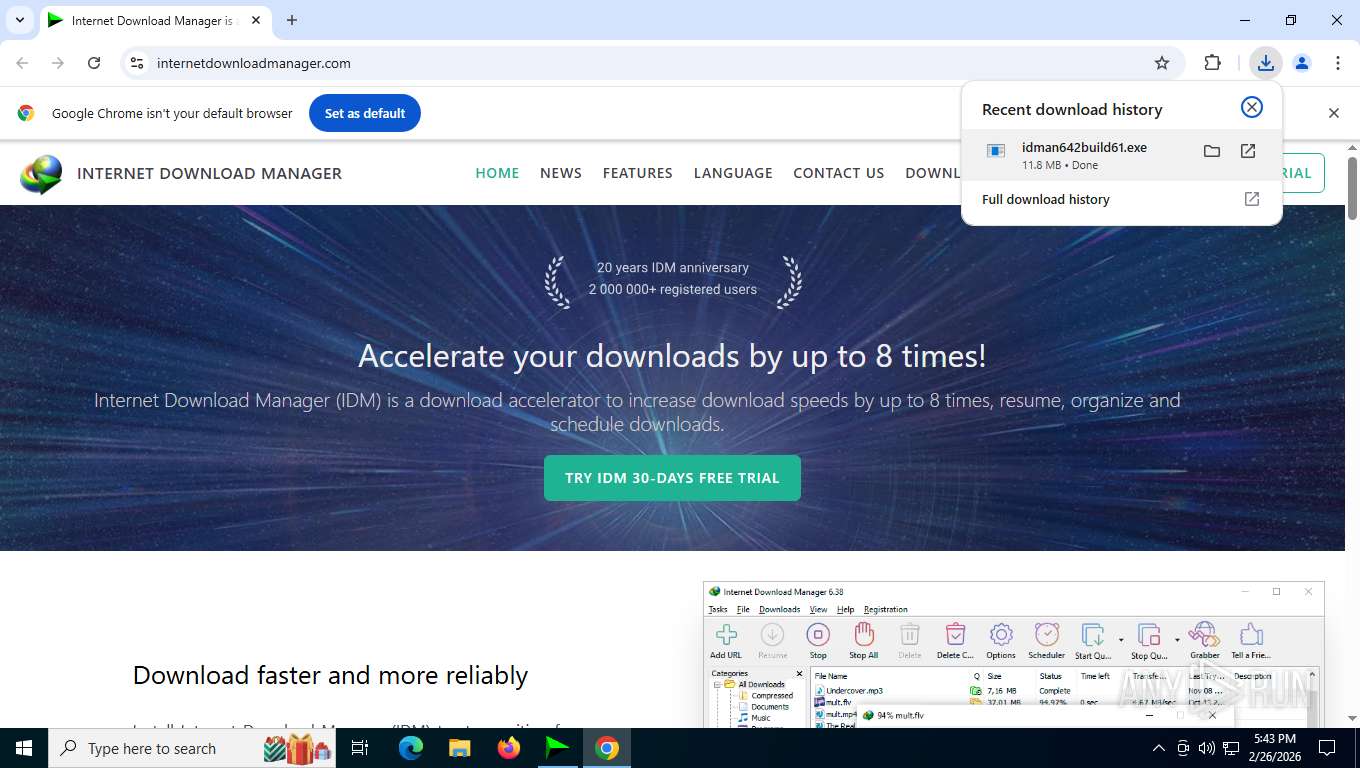Open a new browser tab
Viewport: 1360px width, 768px height.
(x=292, y=20)
